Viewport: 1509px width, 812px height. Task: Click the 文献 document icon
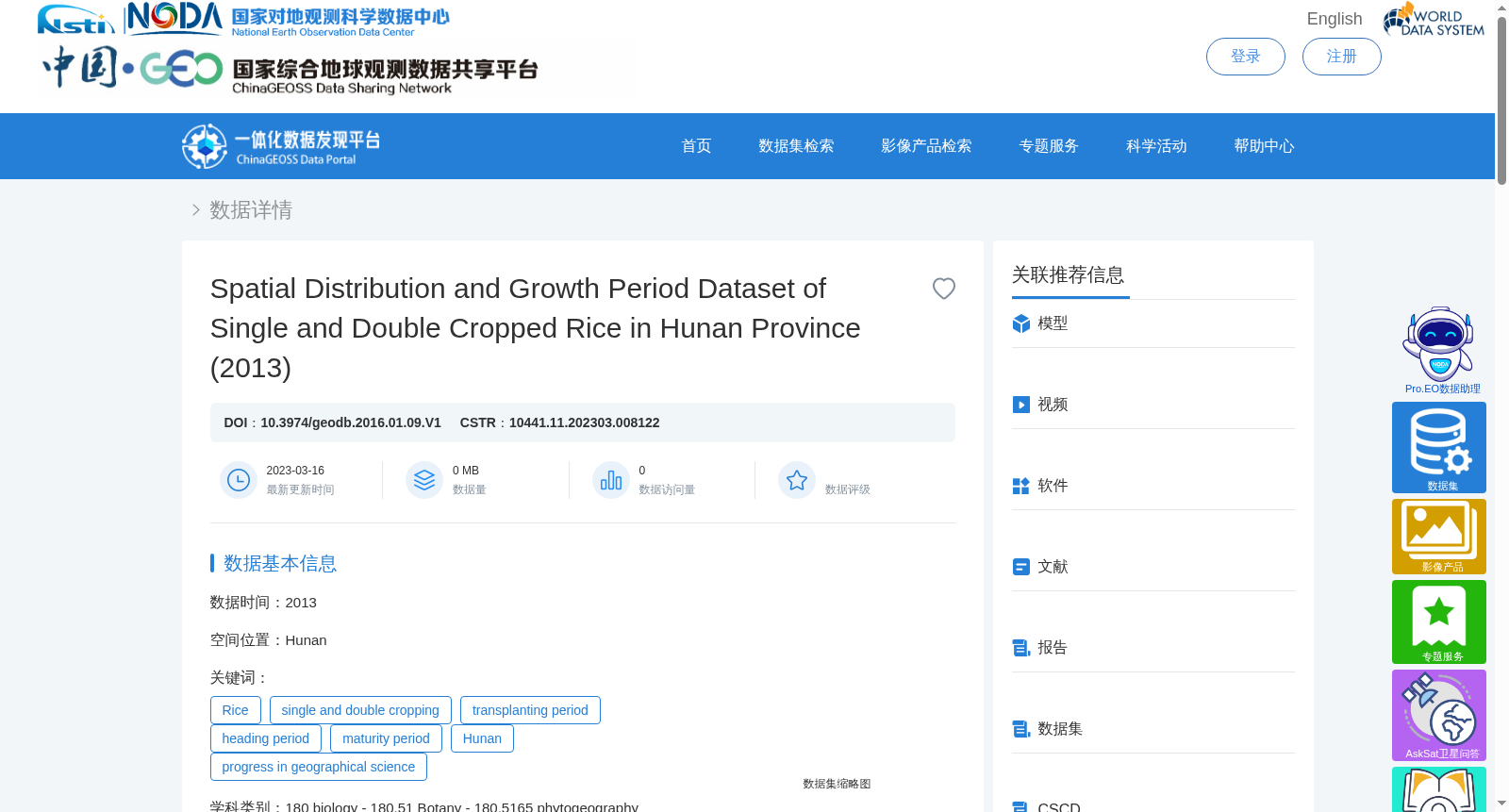point(1020,567)
